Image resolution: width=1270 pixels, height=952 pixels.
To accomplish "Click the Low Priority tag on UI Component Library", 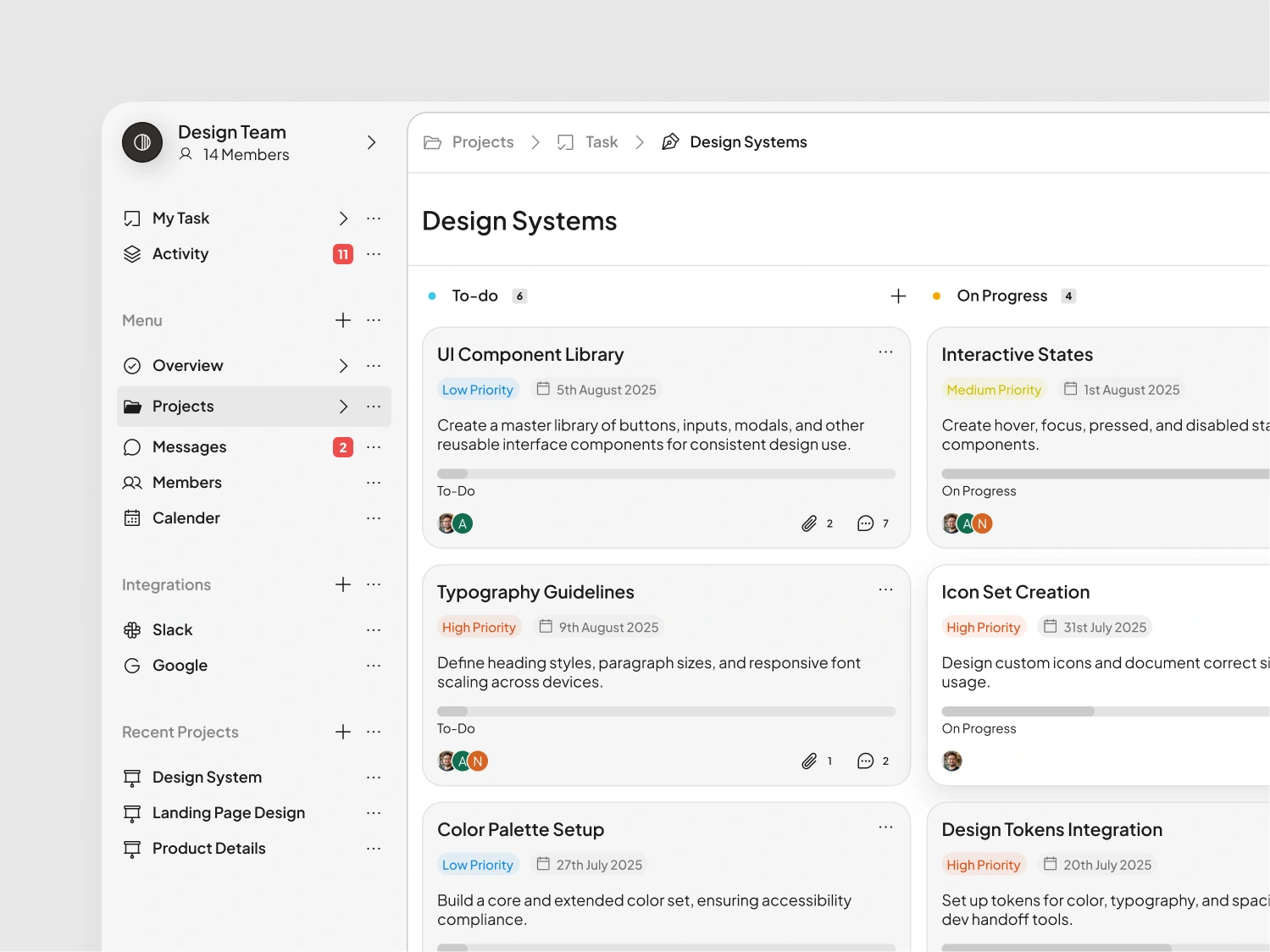I will [x=478, y=390].
